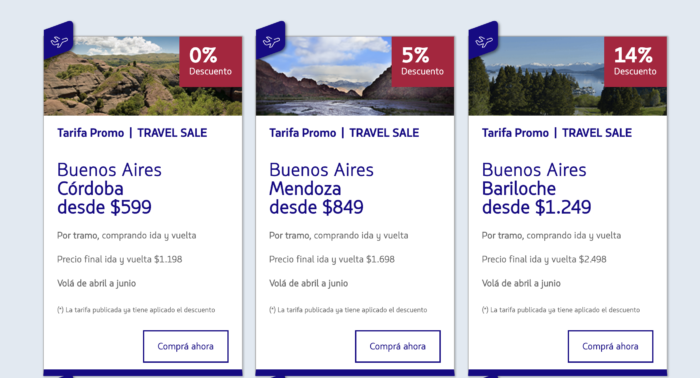Click Comprá ahora for Mendoza flight
Viewport: 700px width, 378px height.
398,346
